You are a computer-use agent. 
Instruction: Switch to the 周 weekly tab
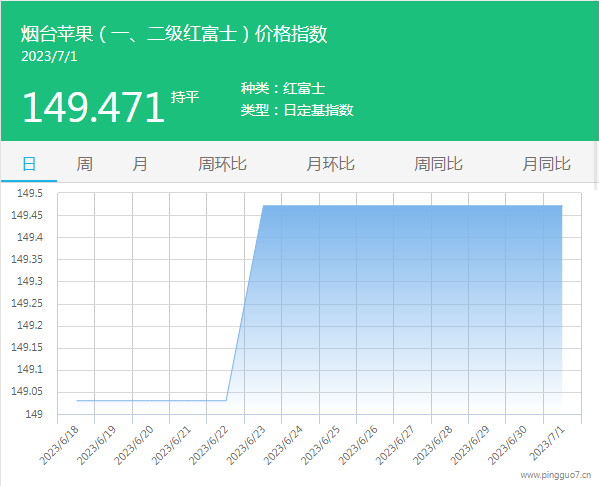(x=84, y=164)
